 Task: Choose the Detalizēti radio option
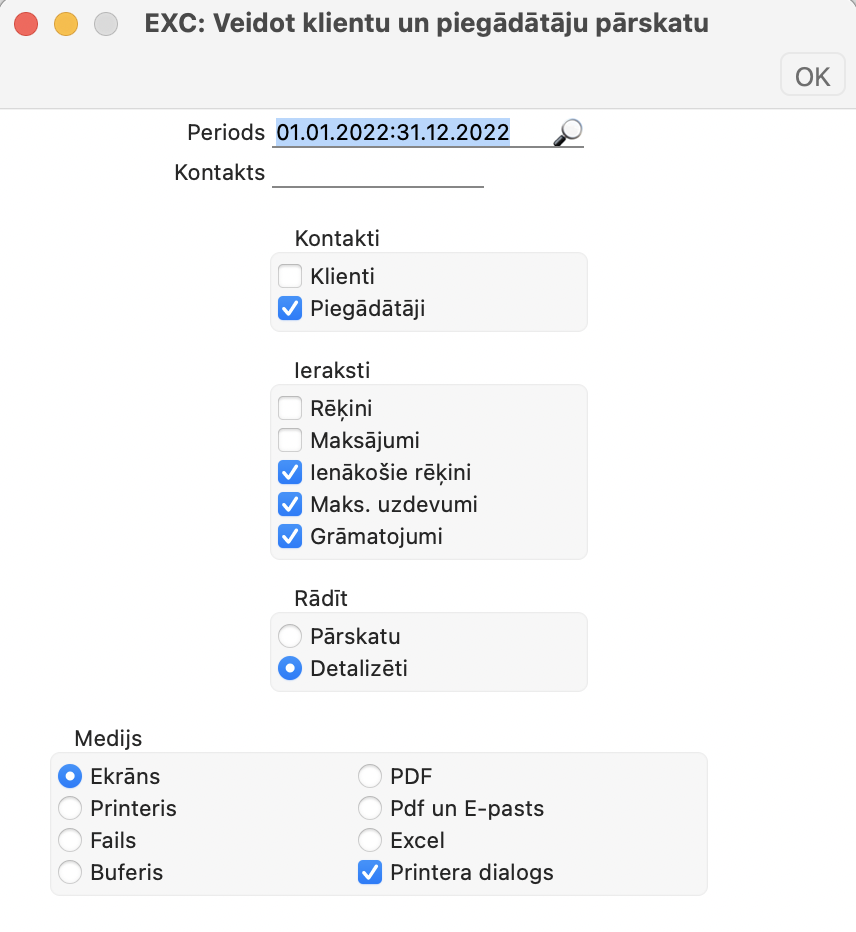click(290, 668)
